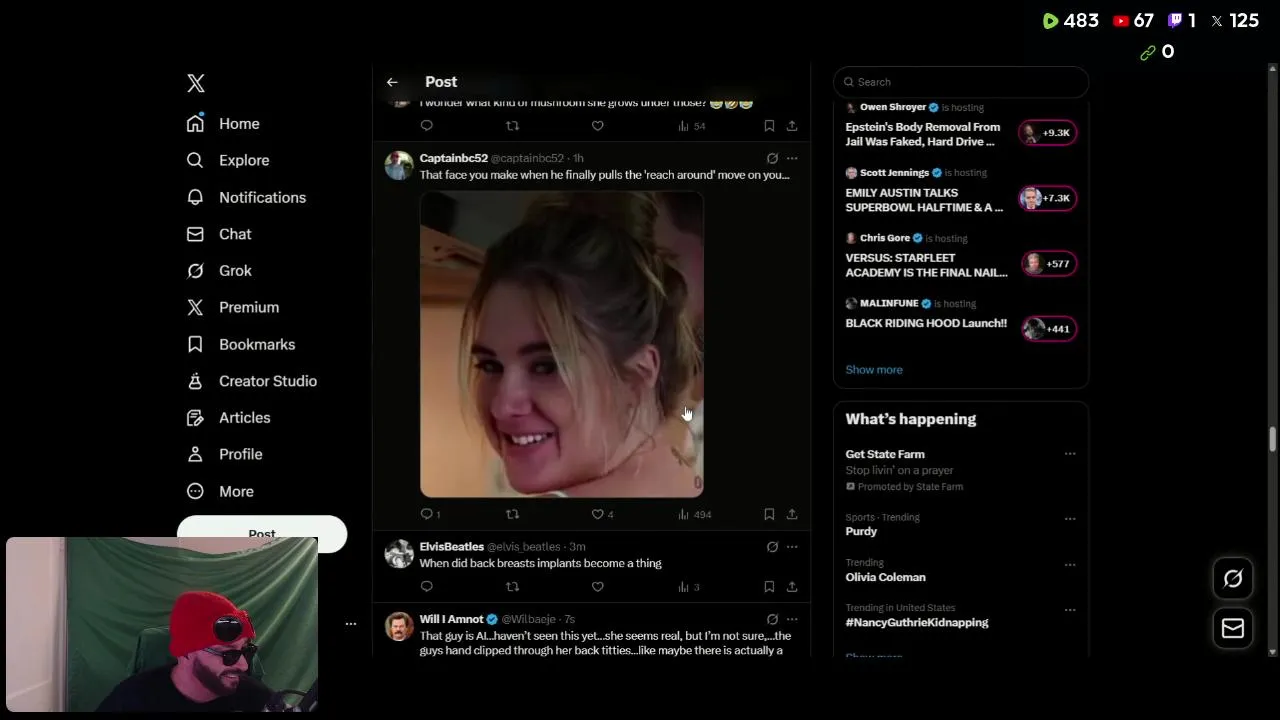Open the BLACK RIDING HOOD Launch space
The image size is (1280, 720).
961,321
